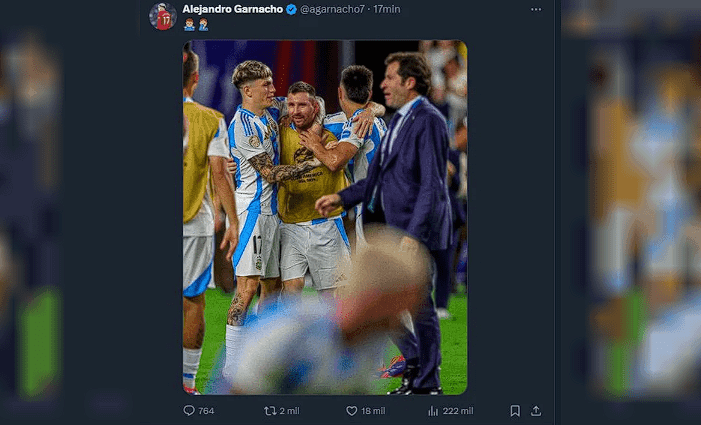Open the tweet's football celebration photo
The width and height of the screenshot is (701, 425).
[324, 217]
